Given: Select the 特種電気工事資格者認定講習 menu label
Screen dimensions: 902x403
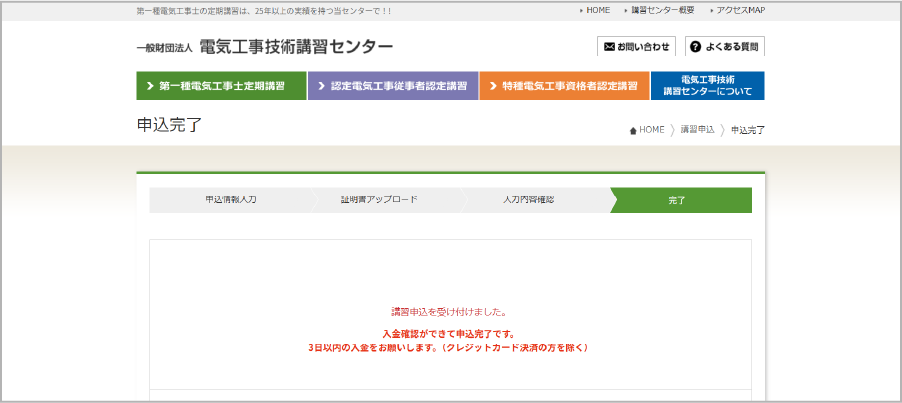Looking at the screenshot, I should pyautogui.click(x=570, y=86).
